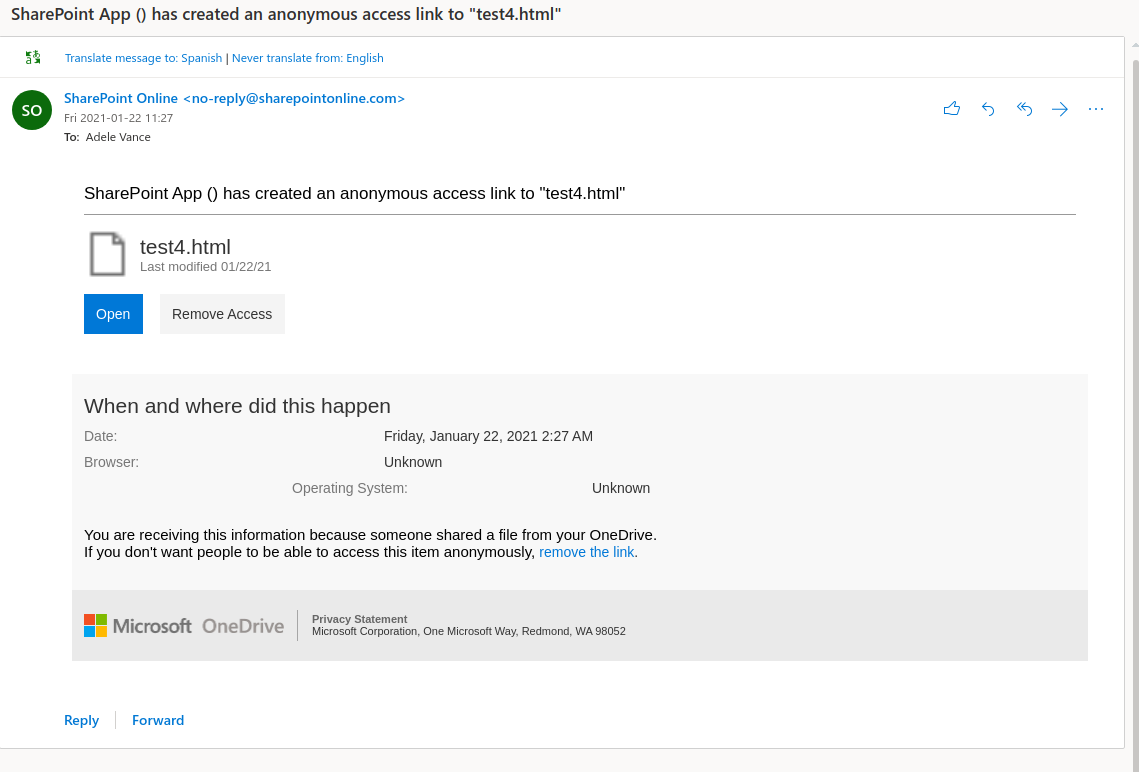Click the date value 'Friday, January 22, 2021 2:27 AM'
The image size is (1139, 772).
(488, 436)
